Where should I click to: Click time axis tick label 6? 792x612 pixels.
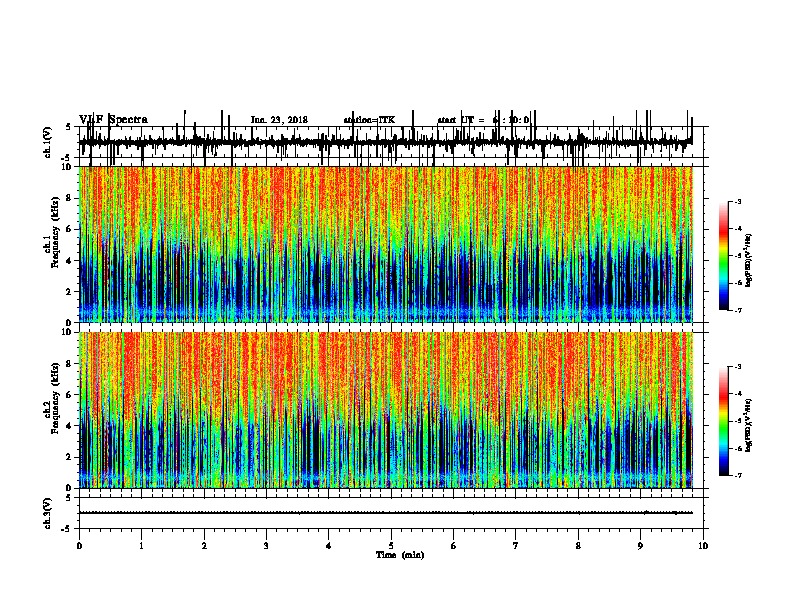454,546
